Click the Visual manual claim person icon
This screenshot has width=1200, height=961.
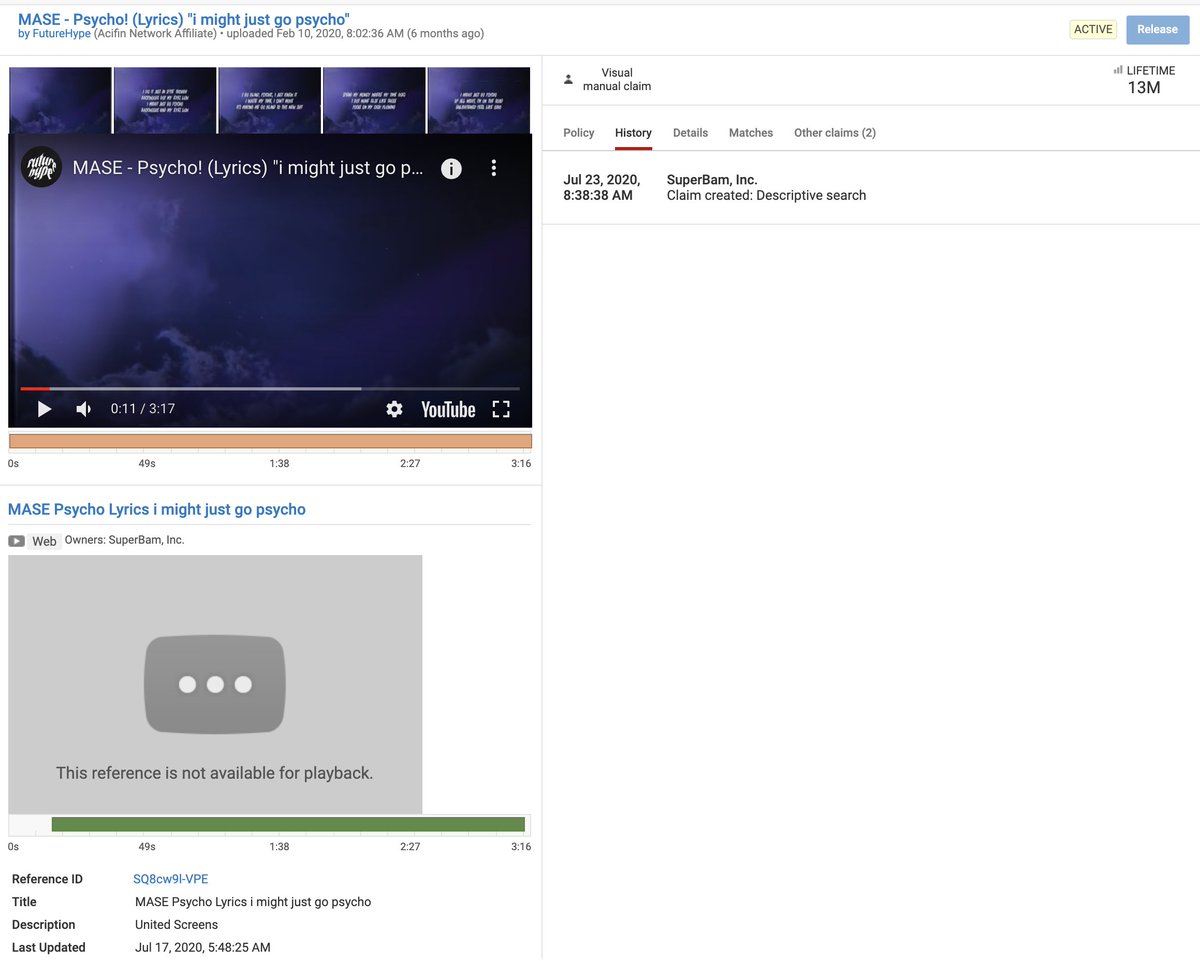tap(569, 79)
